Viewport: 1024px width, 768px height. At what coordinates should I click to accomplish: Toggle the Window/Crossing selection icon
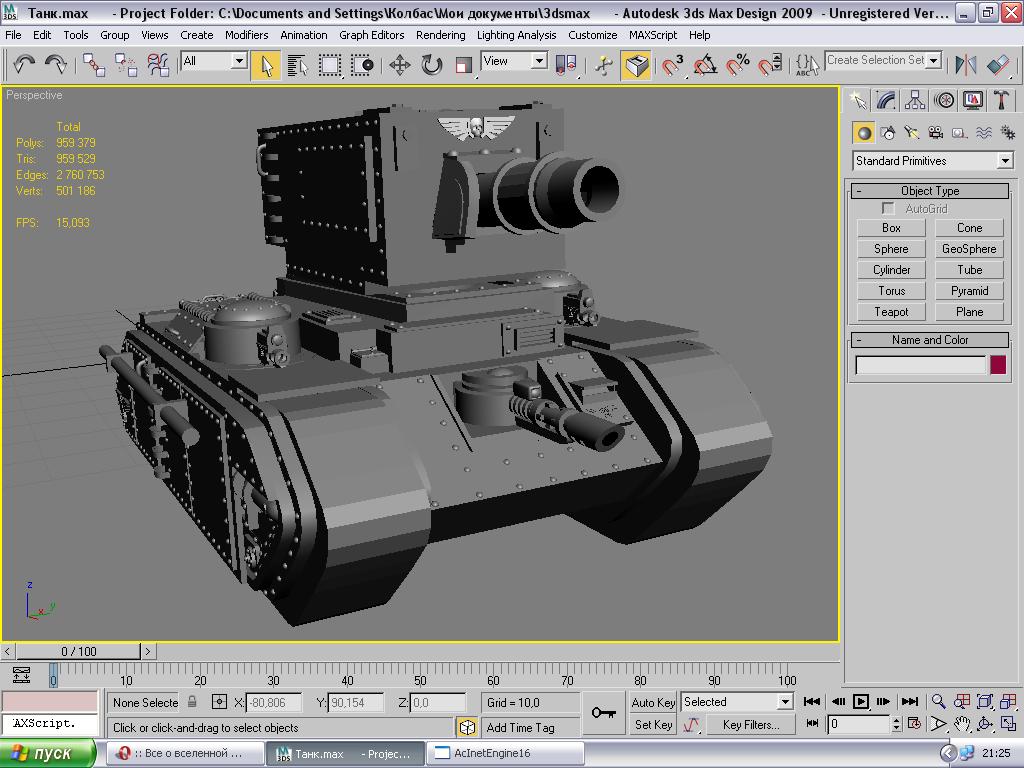coord(362,65)
